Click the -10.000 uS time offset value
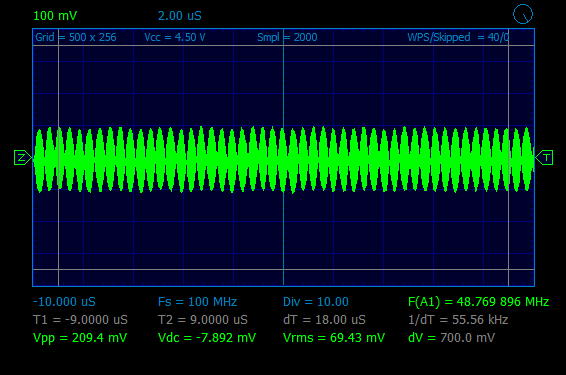The image size is (566, 375). click(64, 302)
